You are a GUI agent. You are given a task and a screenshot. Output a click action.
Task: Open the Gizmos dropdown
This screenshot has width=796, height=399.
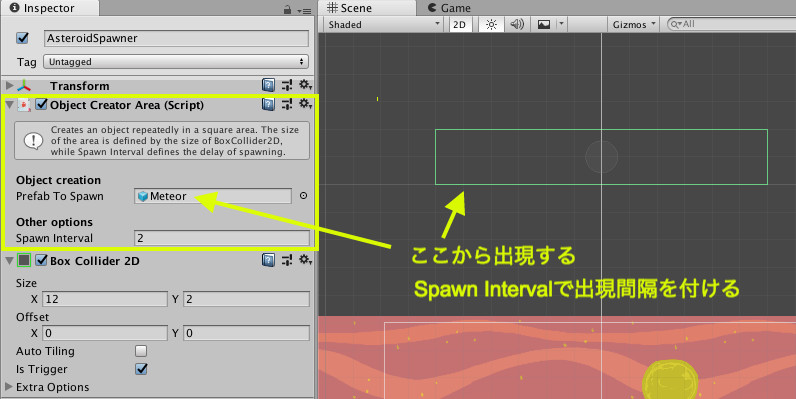633,24
